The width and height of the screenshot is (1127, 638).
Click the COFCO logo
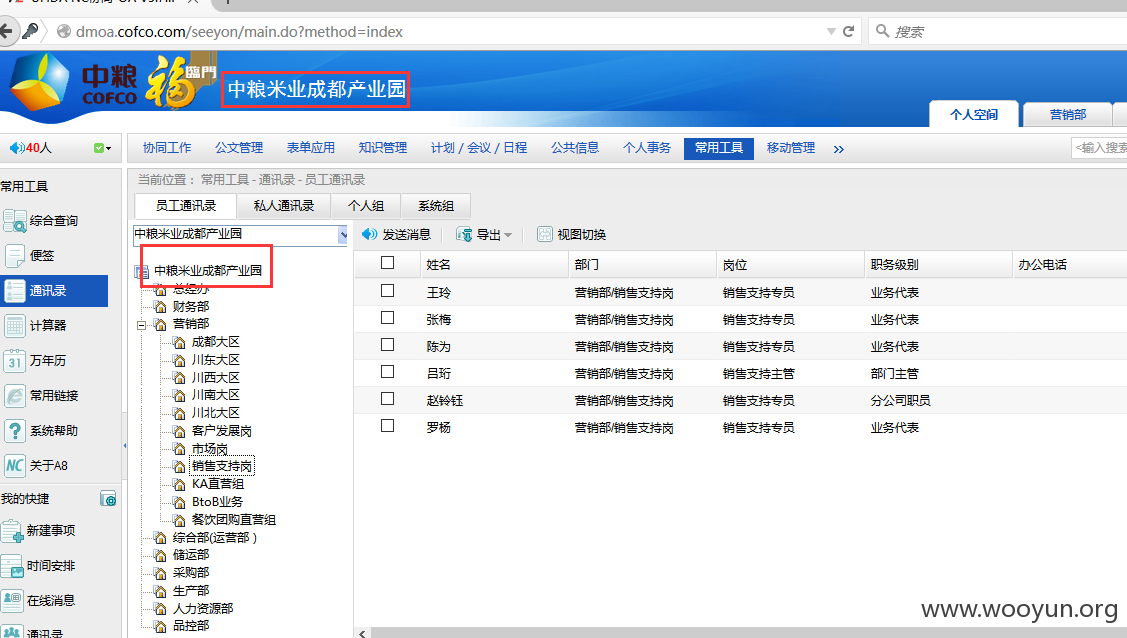[x=73, y=83]
